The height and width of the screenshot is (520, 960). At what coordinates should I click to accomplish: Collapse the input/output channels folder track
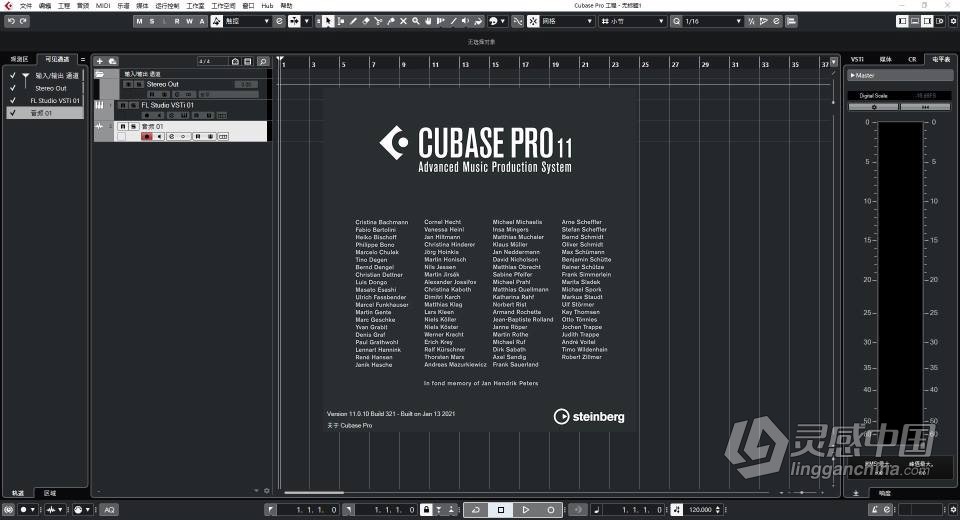pyautogui.click(x=100, y=74)
